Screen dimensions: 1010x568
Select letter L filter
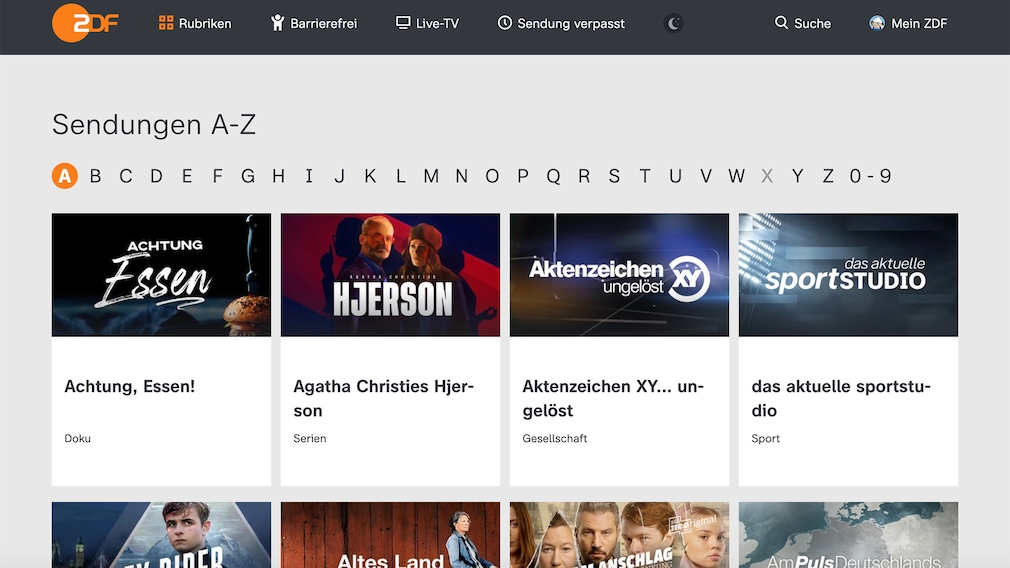click(x=401, y=176)
